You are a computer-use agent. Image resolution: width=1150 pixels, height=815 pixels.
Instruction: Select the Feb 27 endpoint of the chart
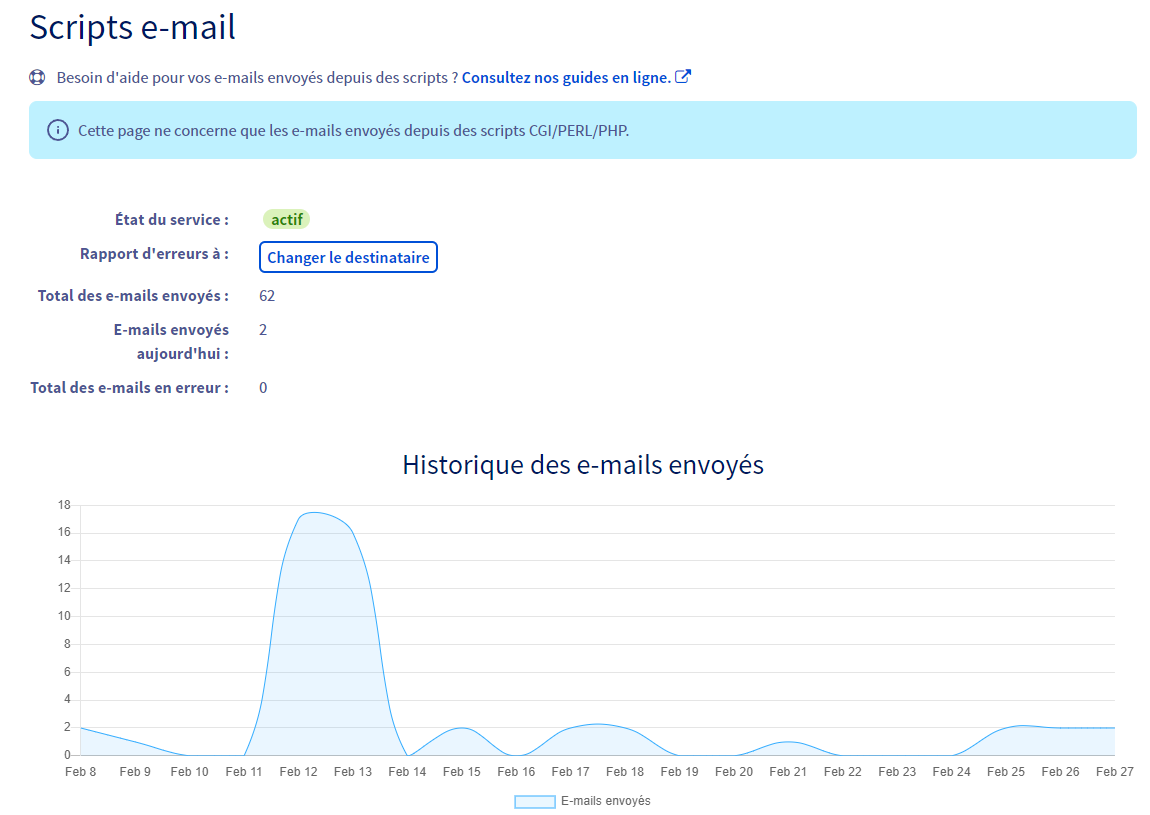(1114, 728)
